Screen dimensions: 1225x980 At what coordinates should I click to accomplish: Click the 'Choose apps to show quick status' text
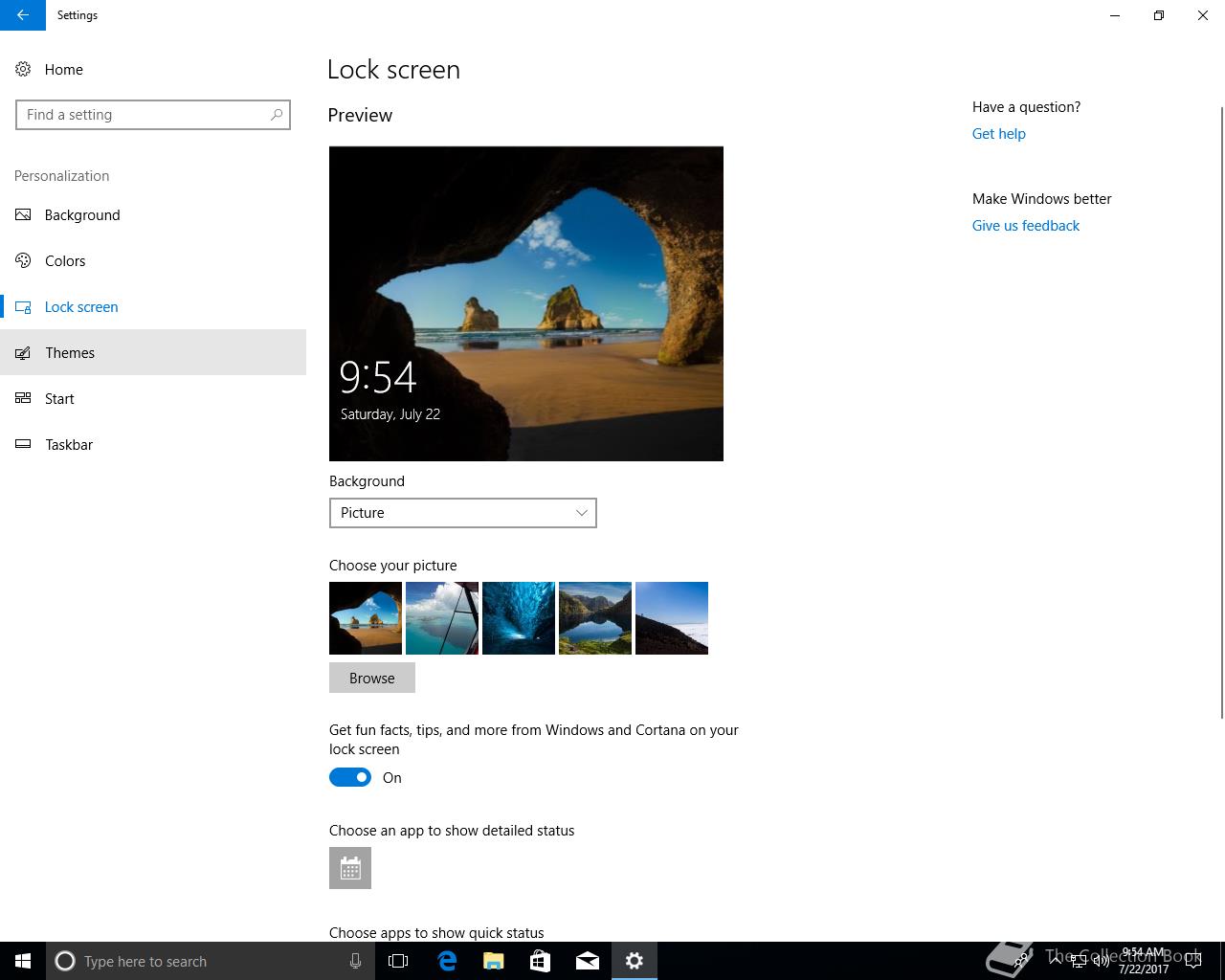436,933
